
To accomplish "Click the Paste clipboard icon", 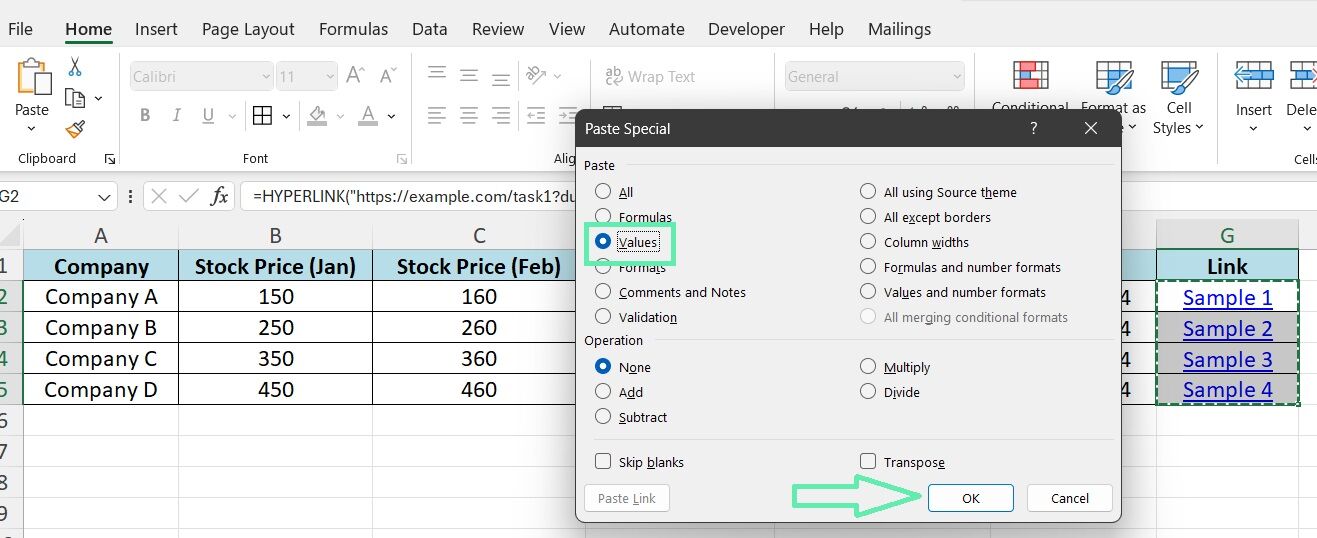I will click(33, 77).
